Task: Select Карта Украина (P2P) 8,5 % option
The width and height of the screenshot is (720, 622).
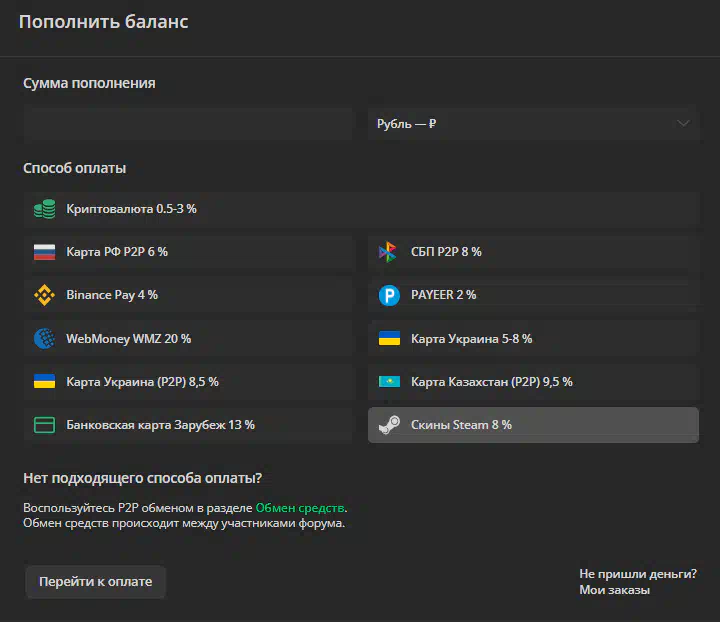Action: pos(188,381)
